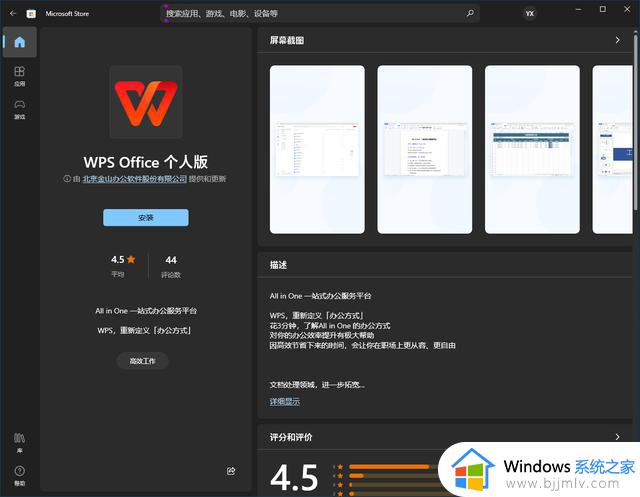This screenshot has height=497, width=640.
Task: Click the info icon beside publisher
Action: pos(67,179)
